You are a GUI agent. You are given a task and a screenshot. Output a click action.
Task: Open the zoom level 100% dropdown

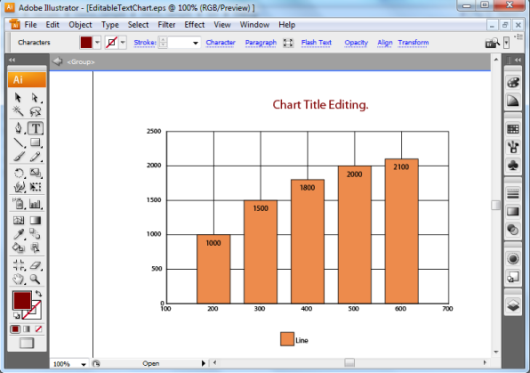click(x=83, y=364)
